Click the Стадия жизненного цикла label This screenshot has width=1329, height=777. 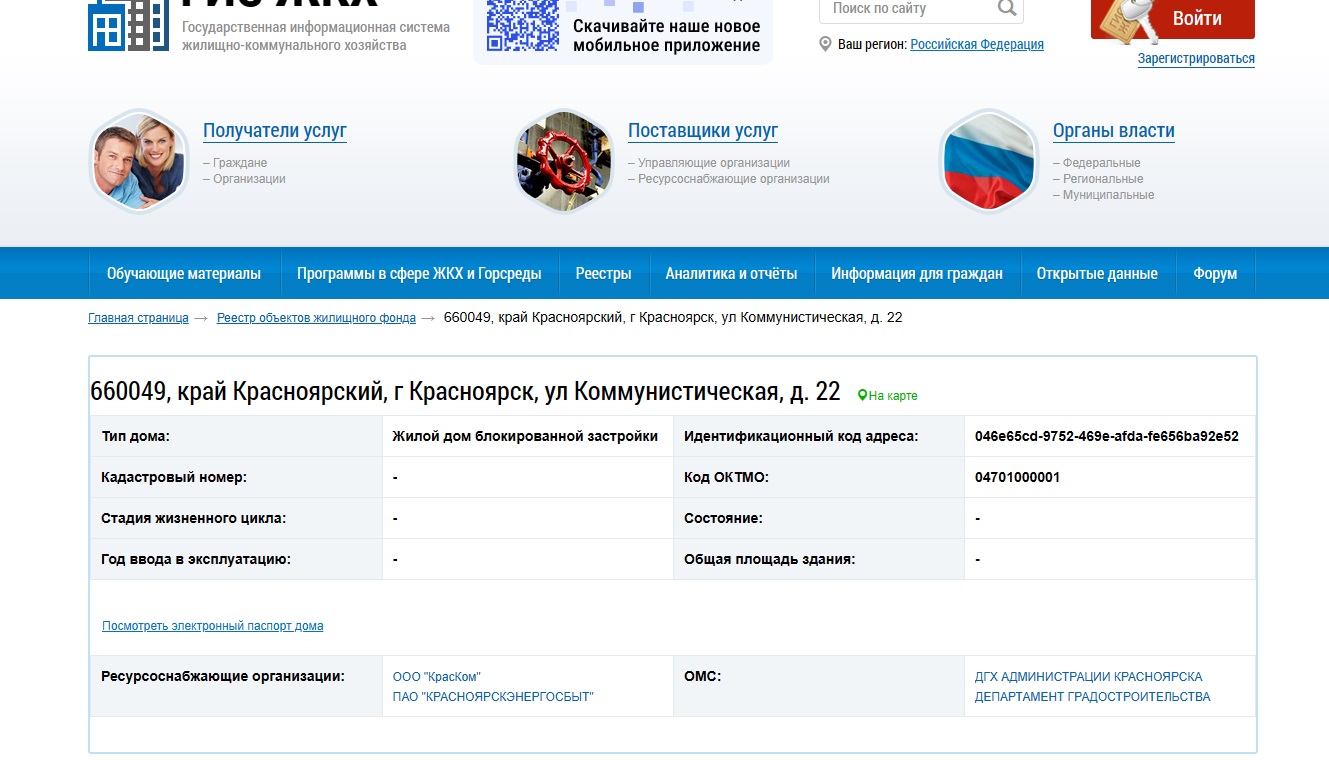click(x=193, y=518)
